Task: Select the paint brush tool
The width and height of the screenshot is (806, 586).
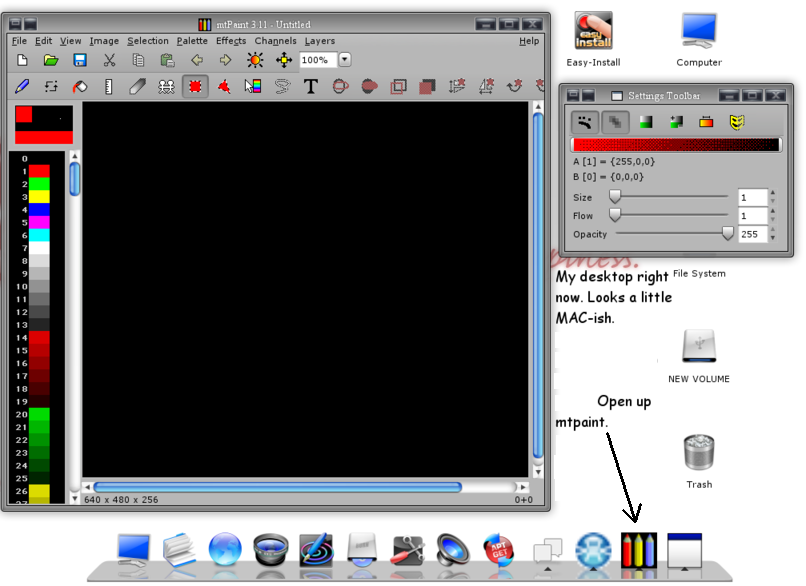Action: tap(21, 87)
